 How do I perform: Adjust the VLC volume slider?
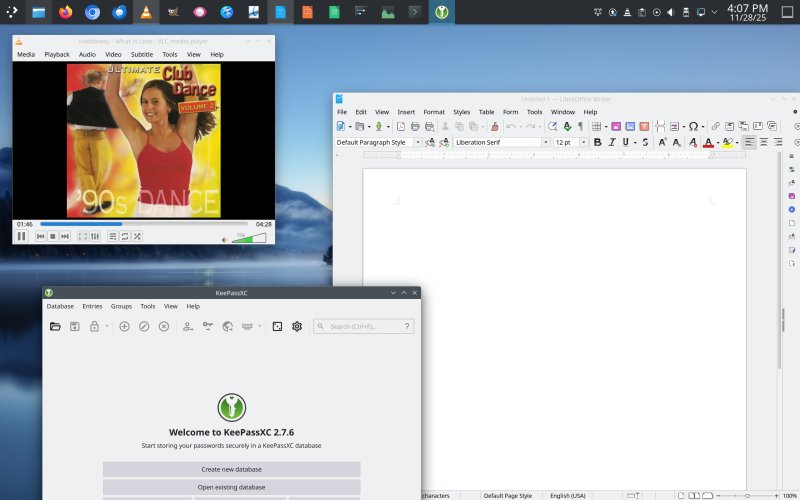click(250, 238)
